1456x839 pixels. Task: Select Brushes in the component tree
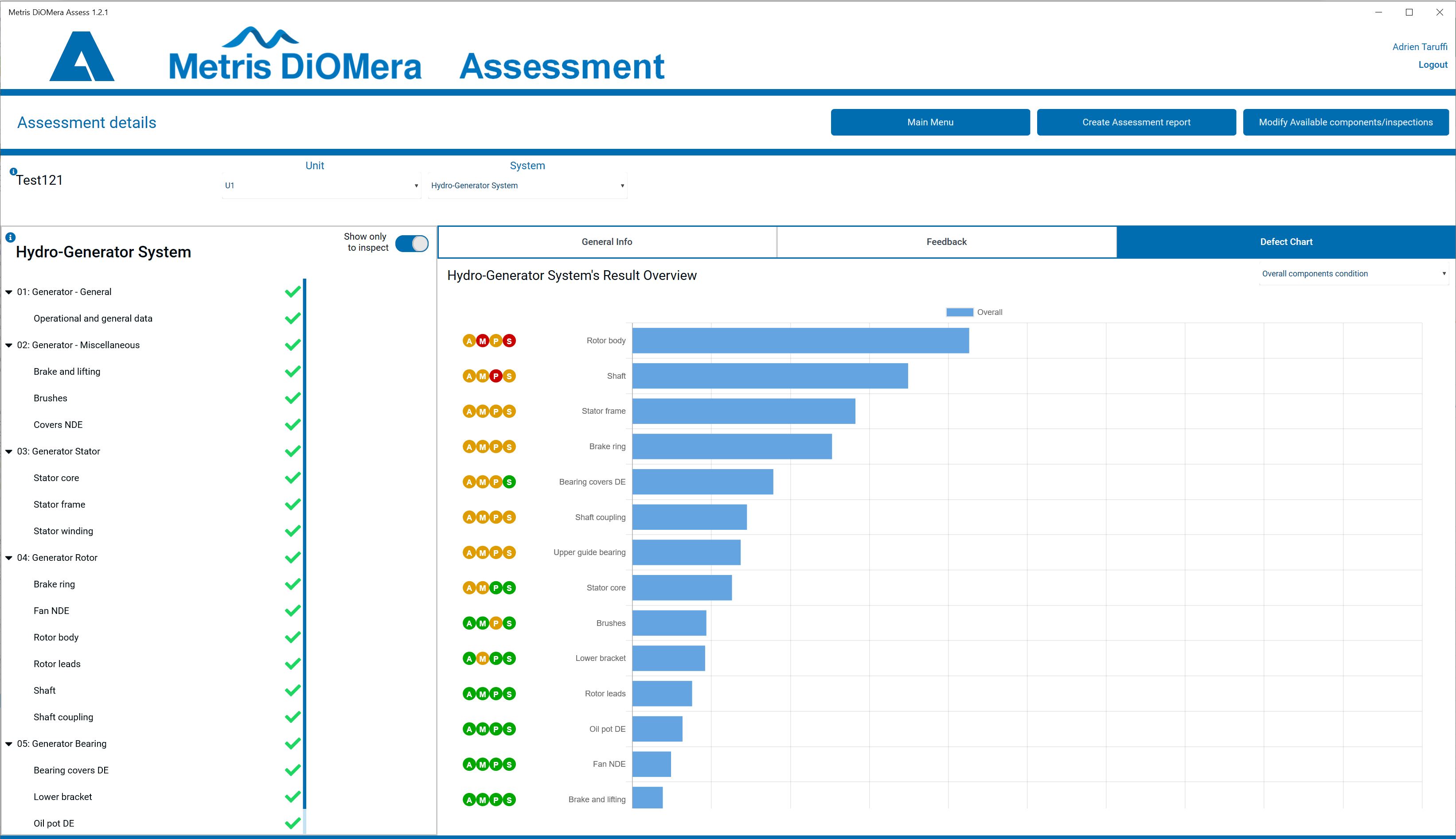(50, 398)
